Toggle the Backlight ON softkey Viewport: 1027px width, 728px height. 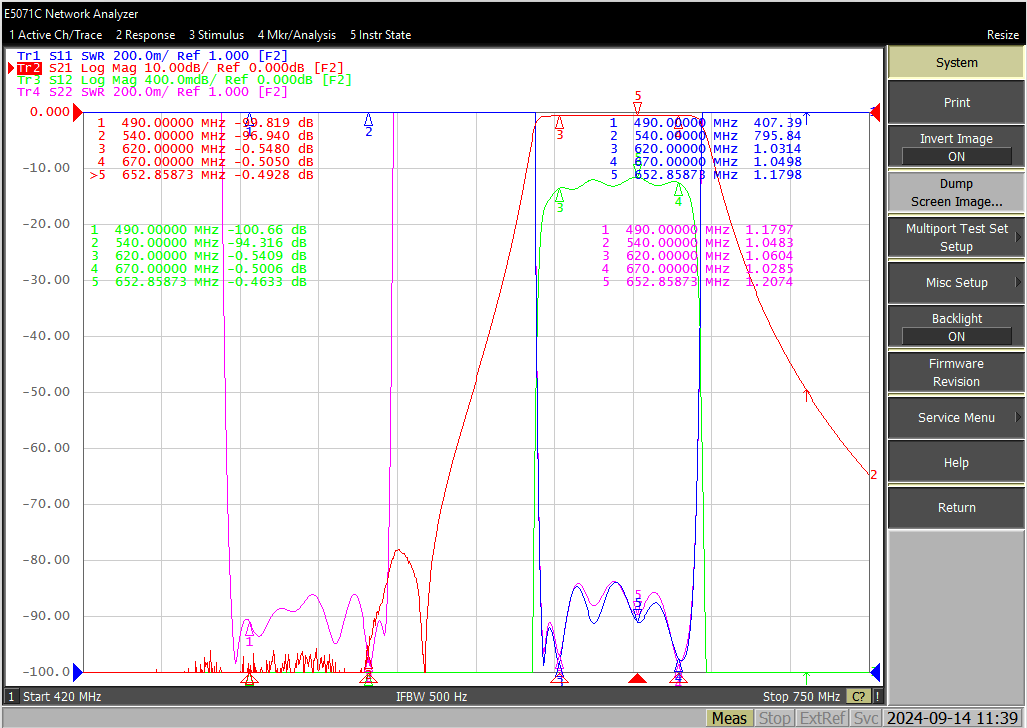pyautogui.click(x=956, y=327)
